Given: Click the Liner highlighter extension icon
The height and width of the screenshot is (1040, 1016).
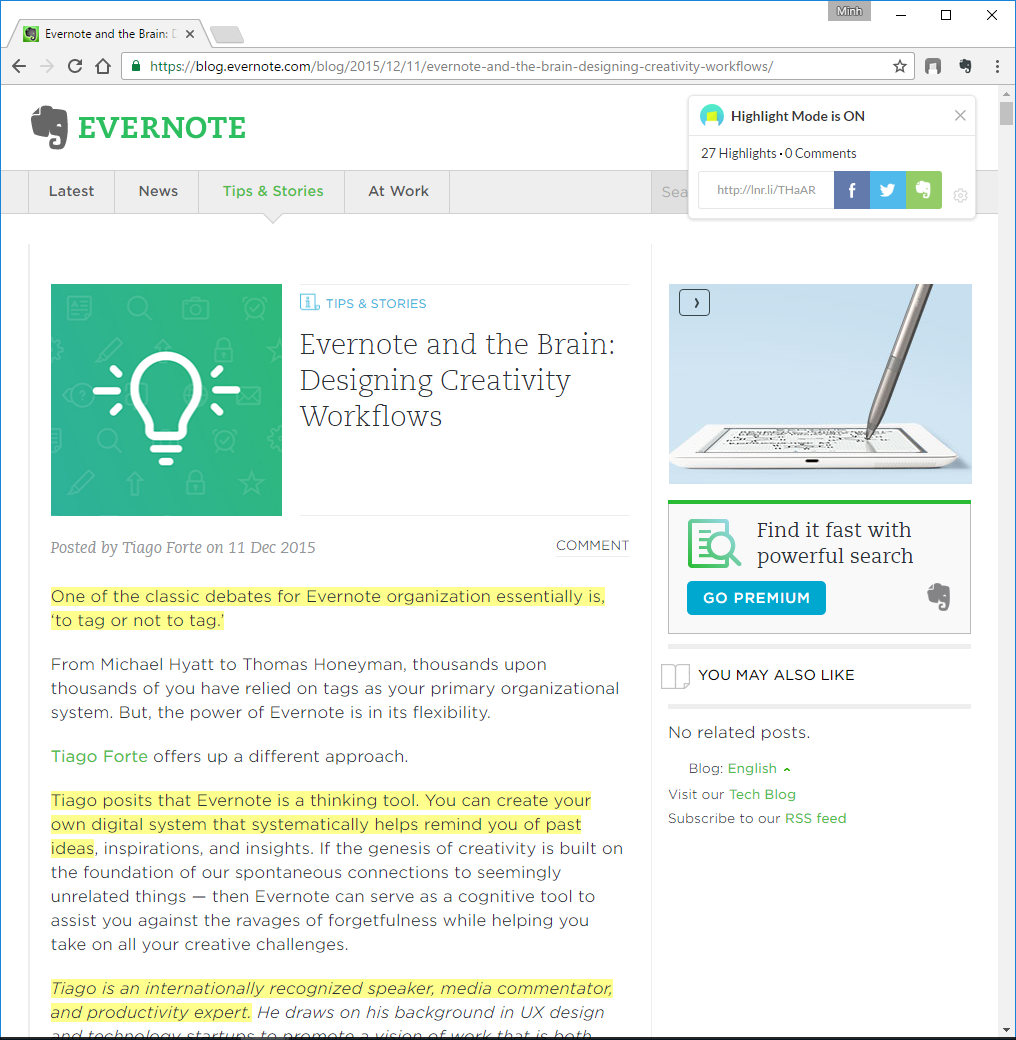Looking at the screenshot, I should click(x=933, y=66).
